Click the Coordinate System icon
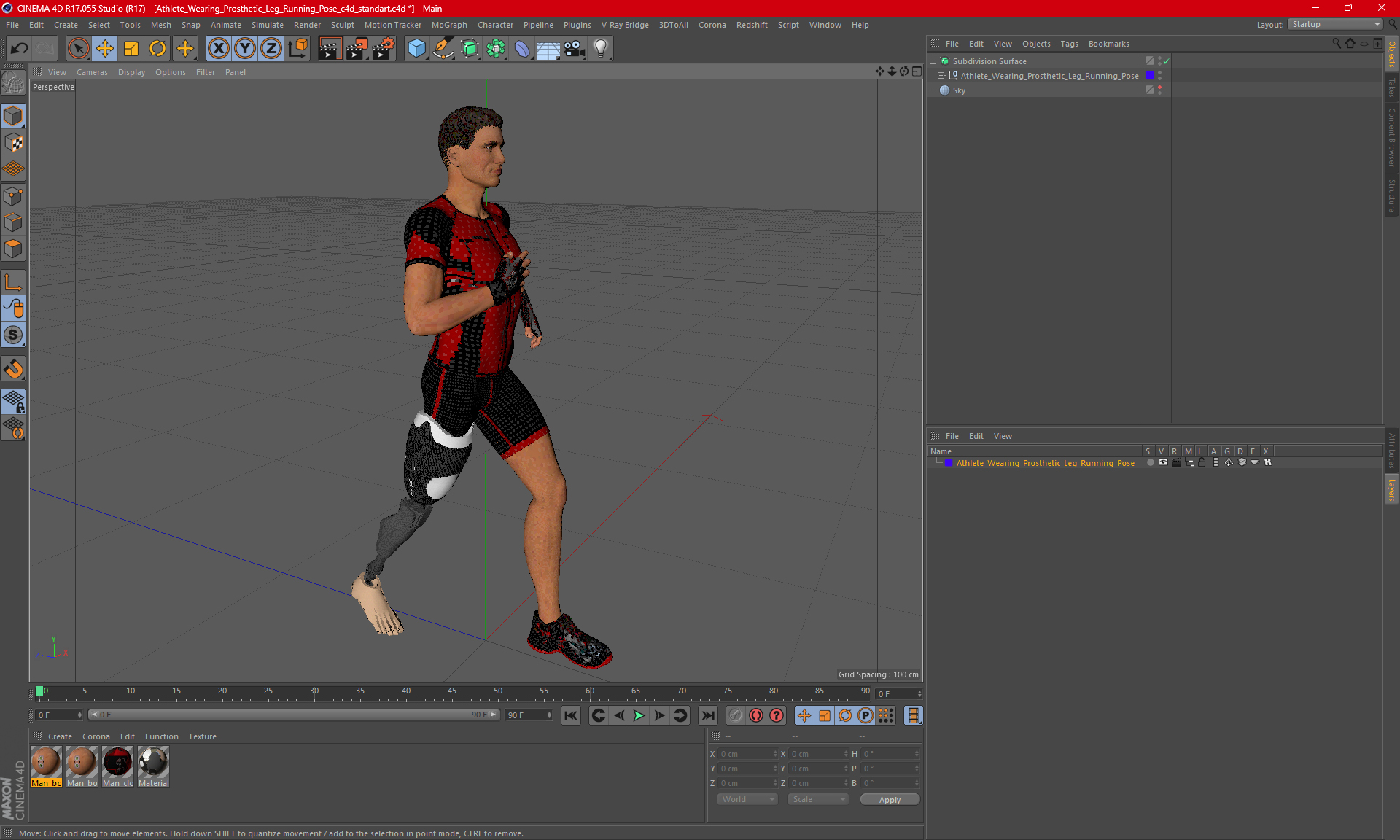This screenshot has height=840, width=1400. (x=297, y=48)
